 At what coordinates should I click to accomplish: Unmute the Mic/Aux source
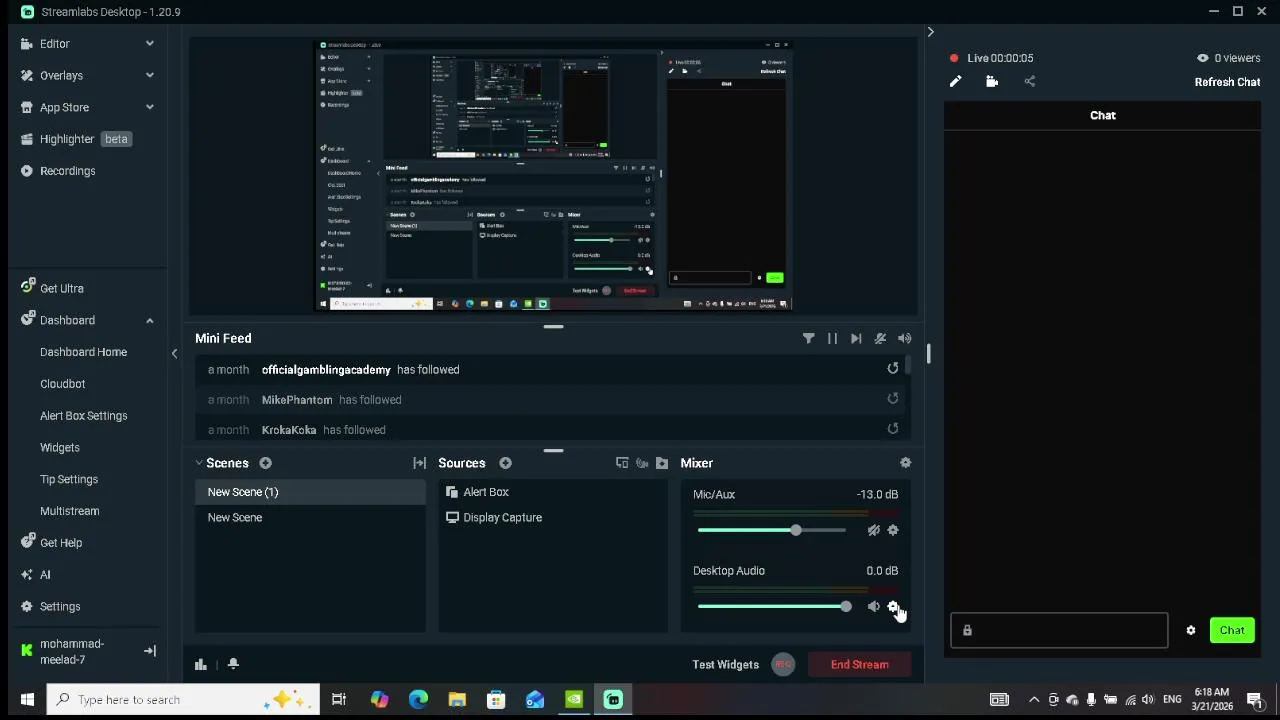coord(873,530)
